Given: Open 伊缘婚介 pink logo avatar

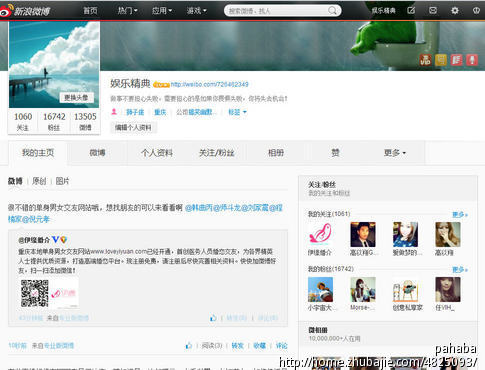Looking at the screenshot, I should click(x=320, y=234).
